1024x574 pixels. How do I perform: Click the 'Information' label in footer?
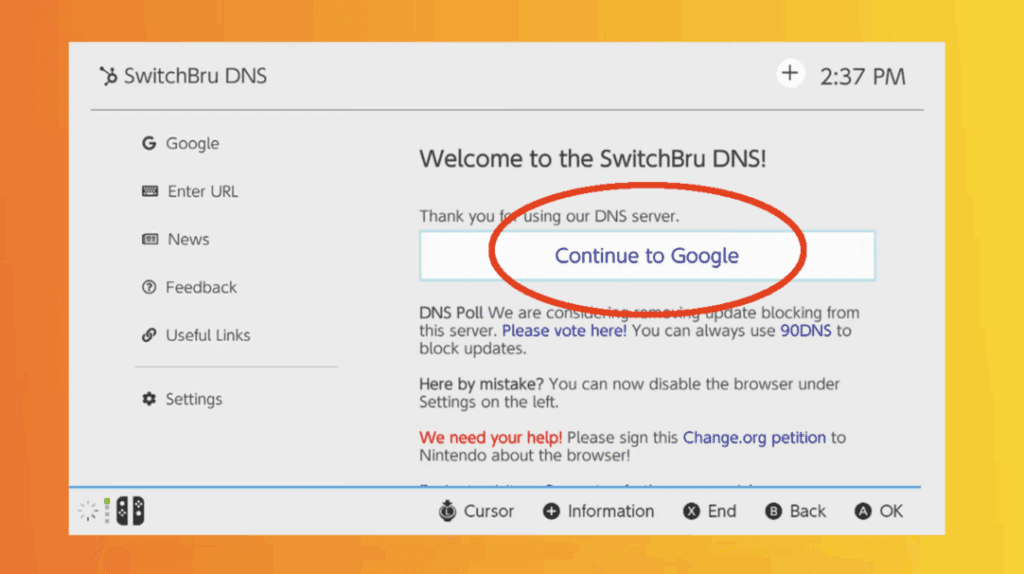(611, 511)
